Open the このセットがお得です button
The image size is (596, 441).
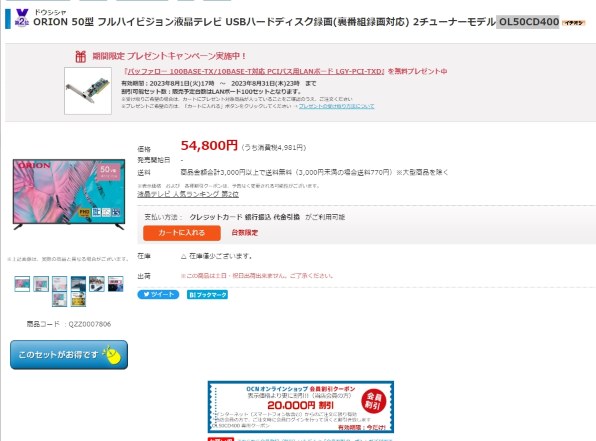(69, 355)
